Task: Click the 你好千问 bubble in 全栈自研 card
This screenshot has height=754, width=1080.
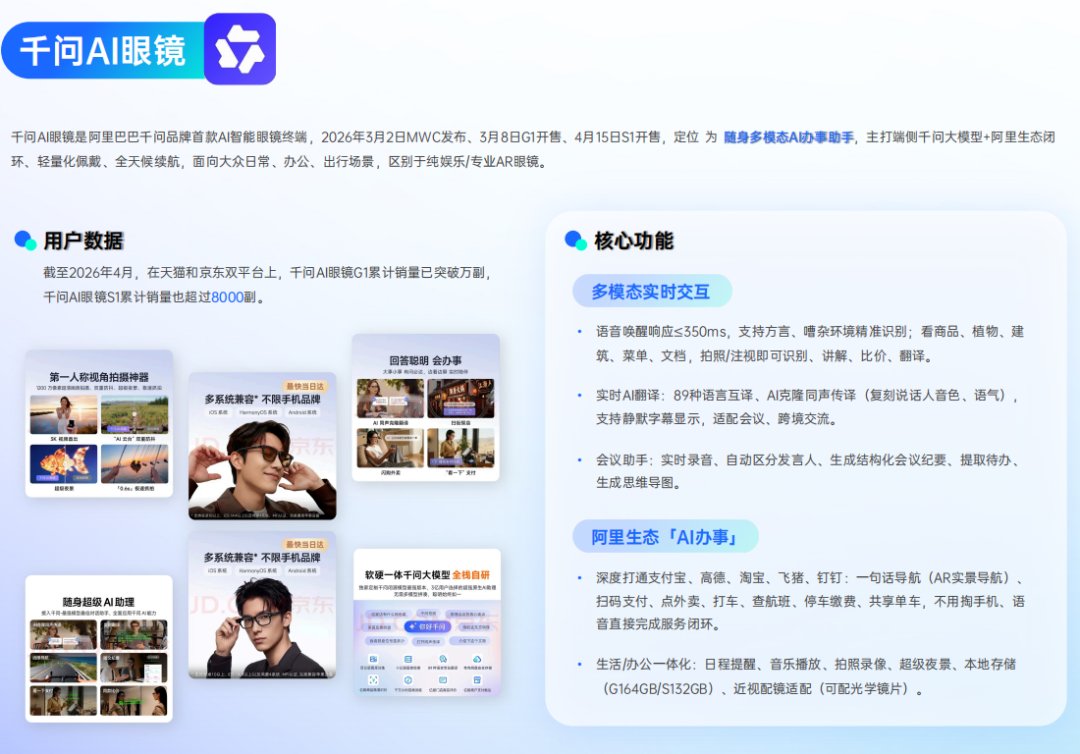Action: [x=427, y=626]
